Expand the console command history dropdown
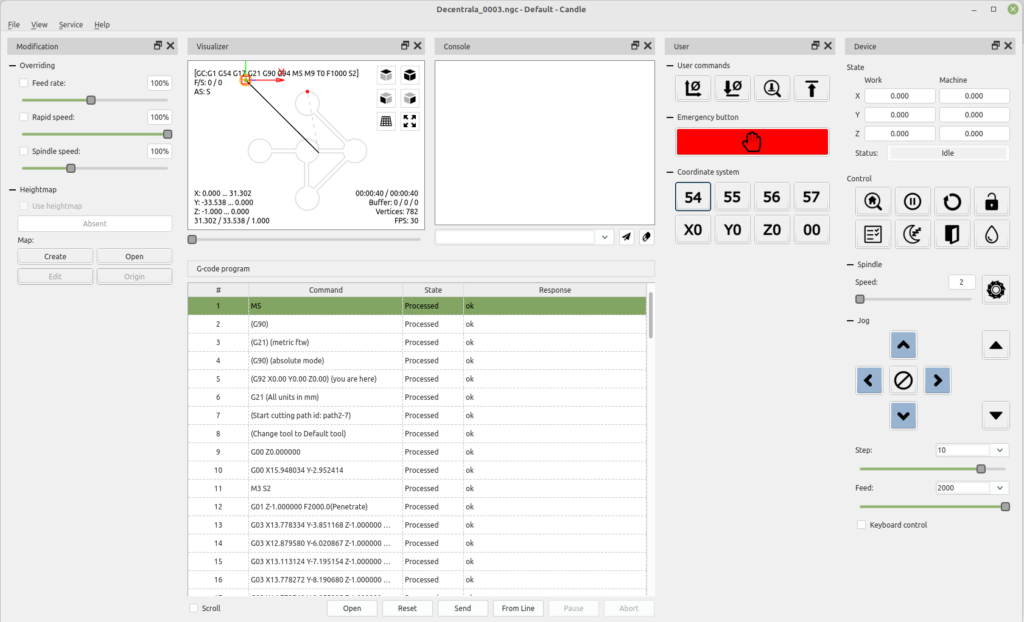The height and width of the screenshot is (622, 1024). [604, 237]
